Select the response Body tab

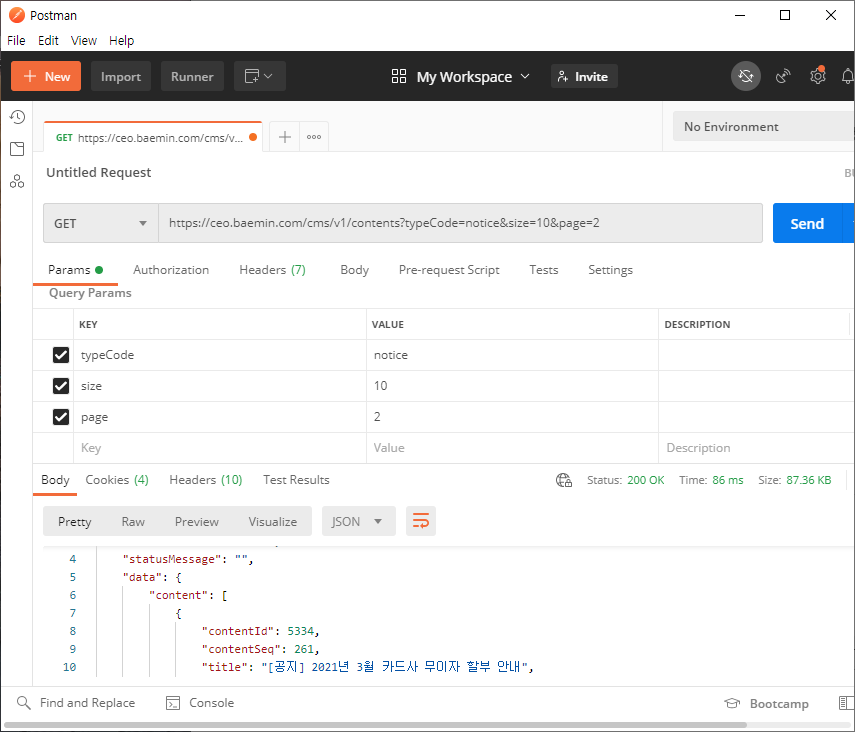point(55,480)
